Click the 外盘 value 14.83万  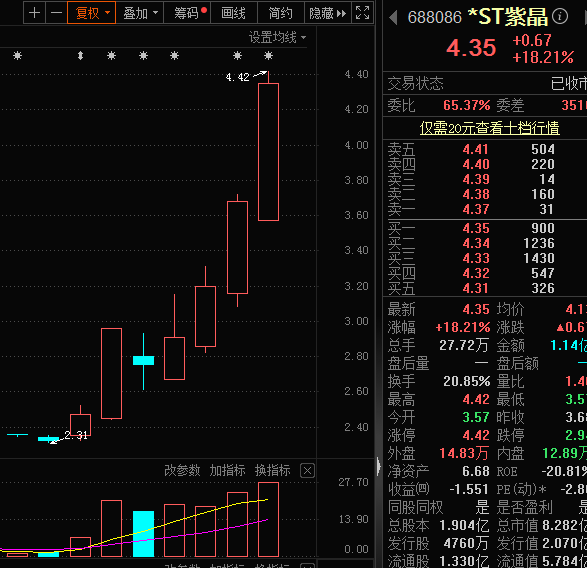coord(464,453)
